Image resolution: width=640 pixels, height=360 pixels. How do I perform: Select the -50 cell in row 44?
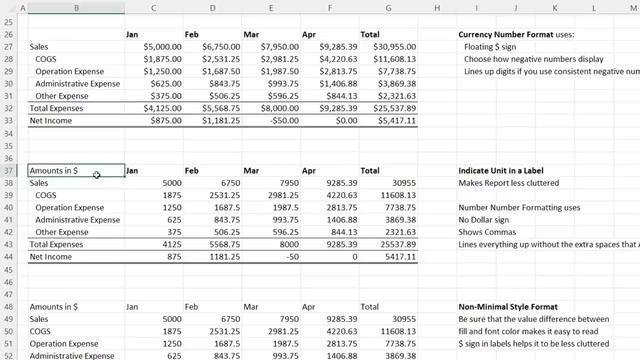pos(271,257)
